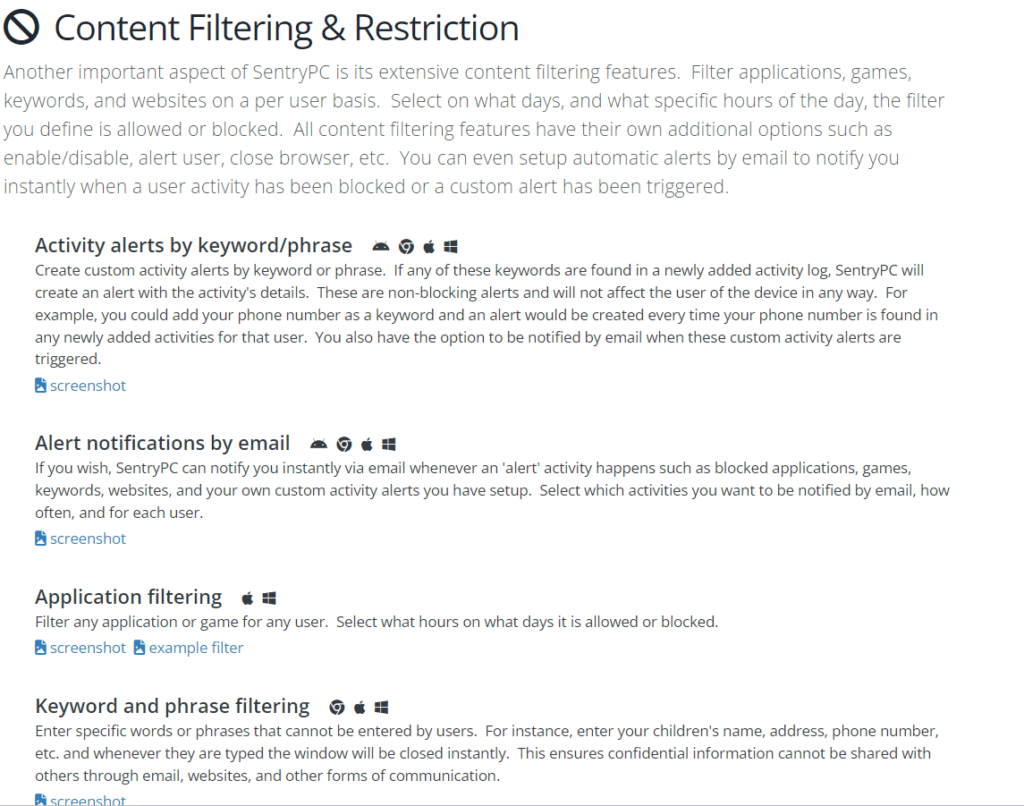
Task: Click the Windows icon beside Application filtering
Action: coord(269,598)
